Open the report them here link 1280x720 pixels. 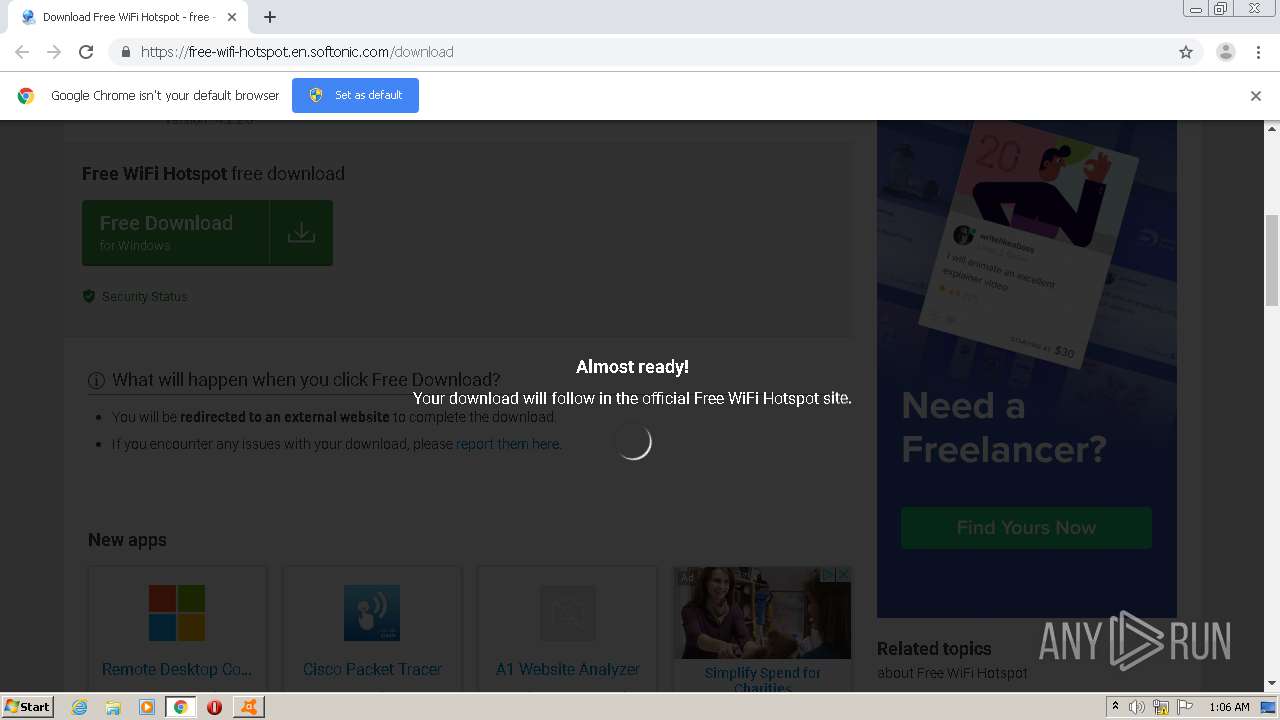(508, 444)
